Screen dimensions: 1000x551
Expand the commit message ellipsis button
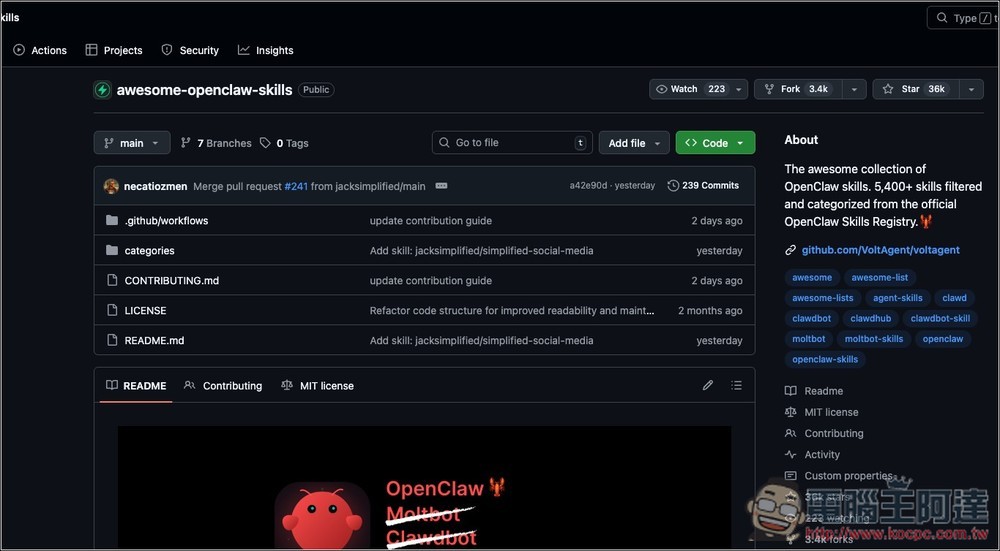(x=441, y=186)
